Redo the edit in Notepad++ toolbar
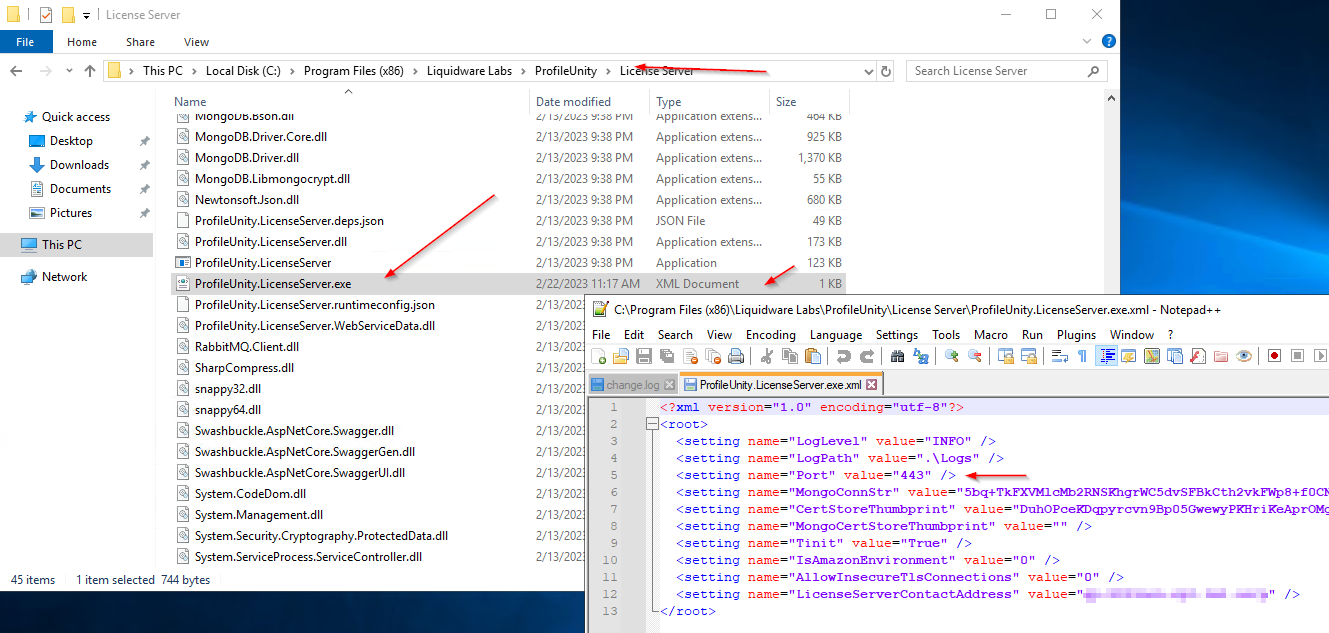 point(867,356)
